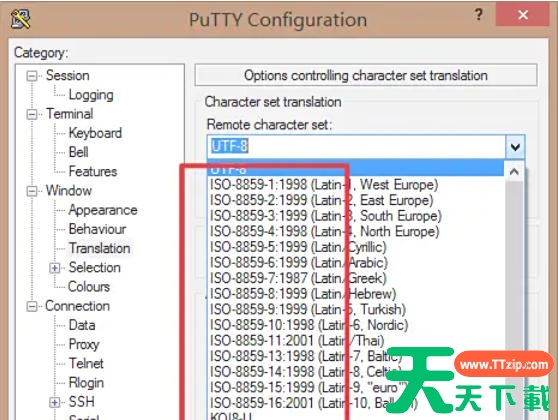Choose ISO-8859-14:1998 Latin-8 Celtic
This screenshot has height=420, width=558.
pyautogui.click(x=356, y=372)
